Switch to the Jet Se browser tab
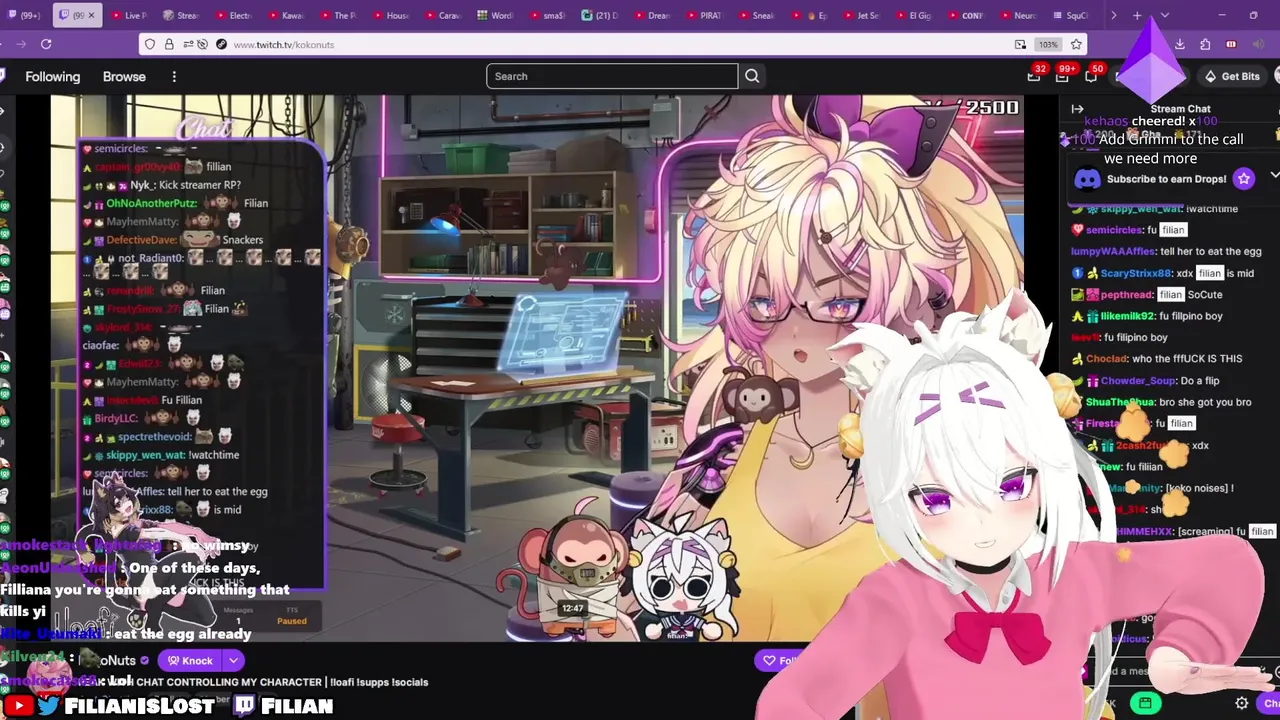Viewport: 1280px width, 720px height. tap(861, 15)
